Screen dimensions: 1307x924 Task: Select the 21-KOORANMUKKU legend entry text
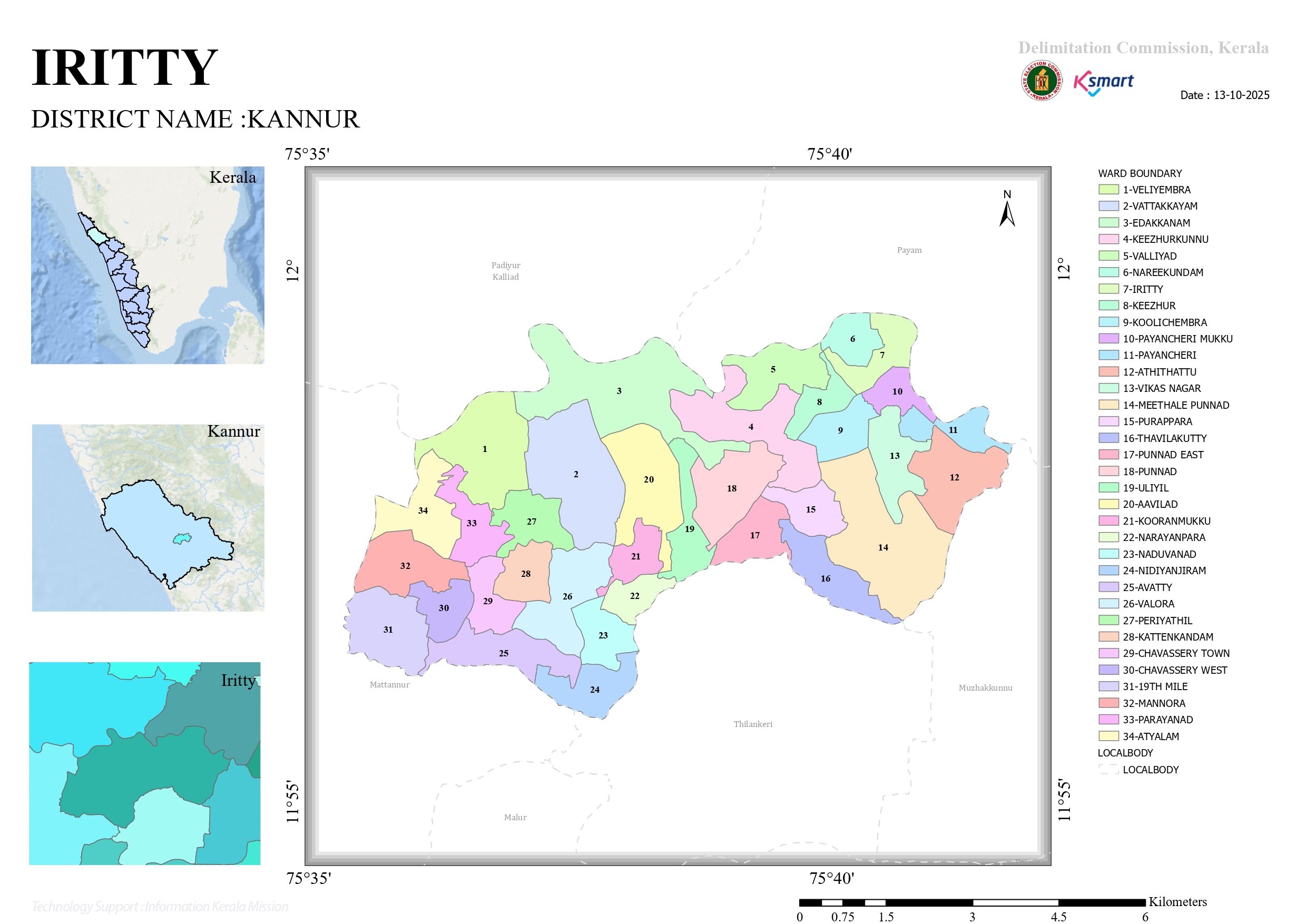(x=1166, y=521)
